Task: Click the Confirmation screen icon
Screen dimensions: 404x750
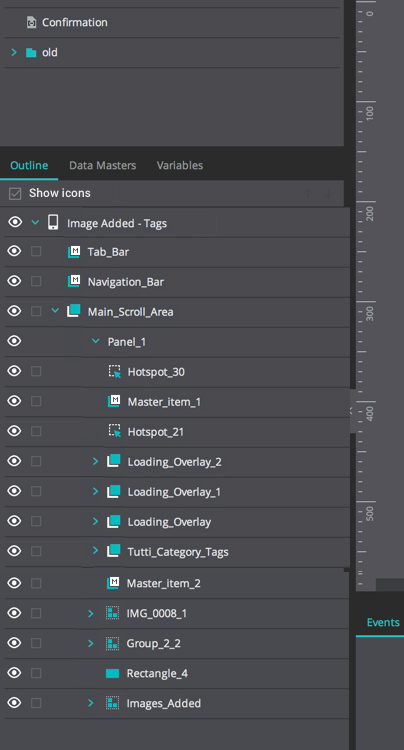Action: [x=32, y=22]
